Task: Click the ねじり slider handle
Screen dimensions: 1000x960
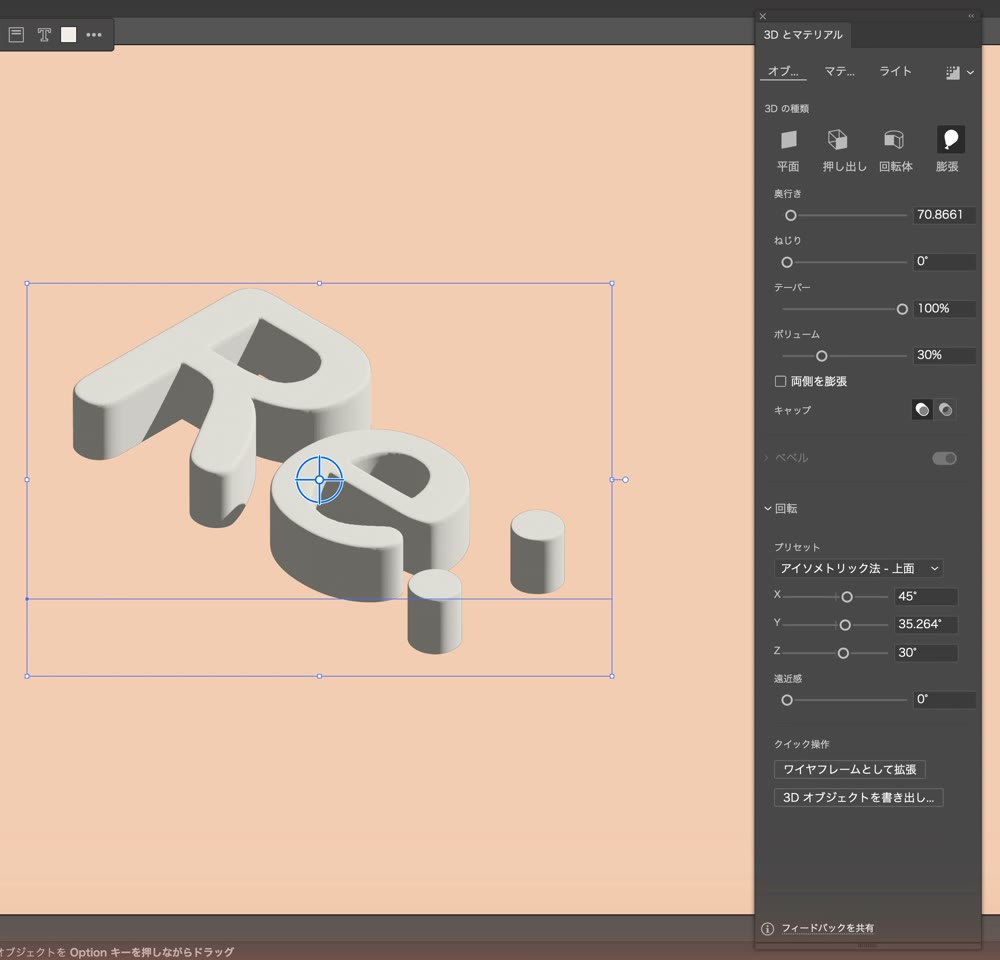Action: [787, 262]
